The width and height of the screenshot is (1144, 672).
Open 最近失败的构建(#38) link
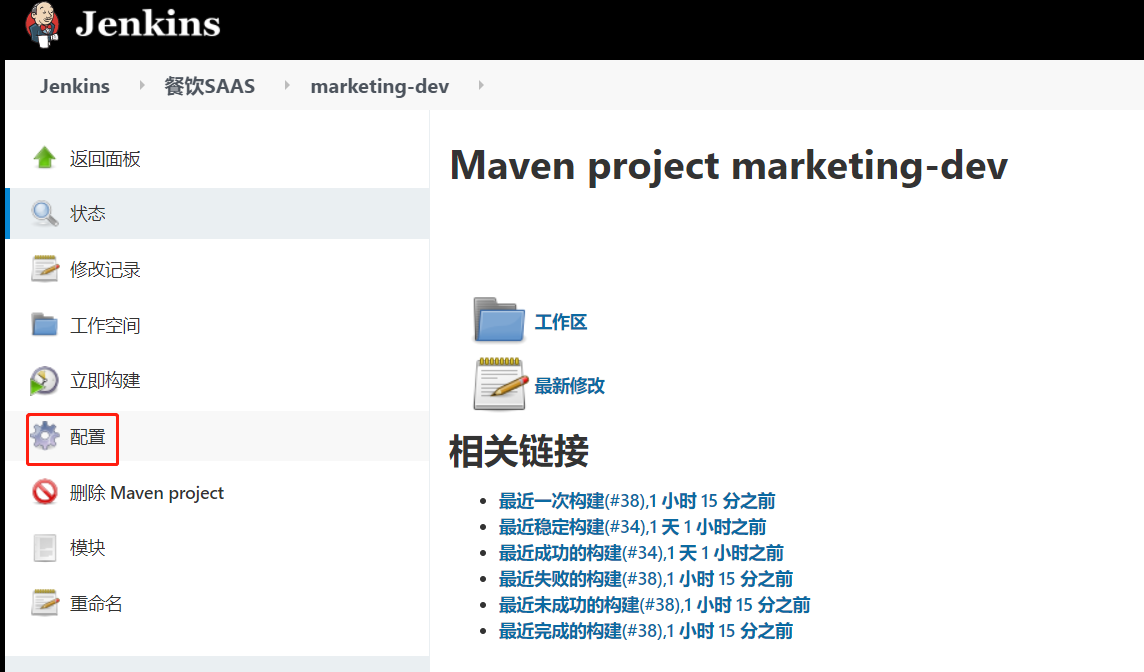coord(645,579)
